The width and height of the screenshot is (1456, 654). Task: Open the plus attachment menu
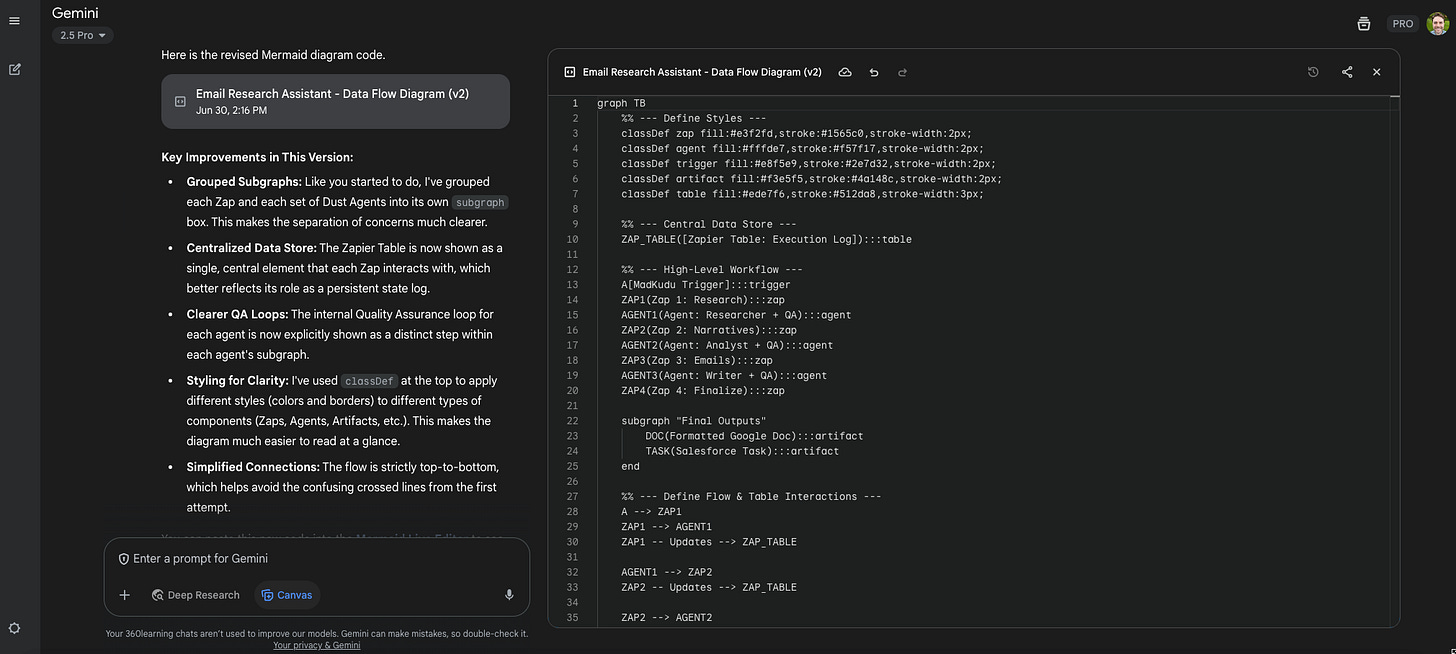[125, 595]
